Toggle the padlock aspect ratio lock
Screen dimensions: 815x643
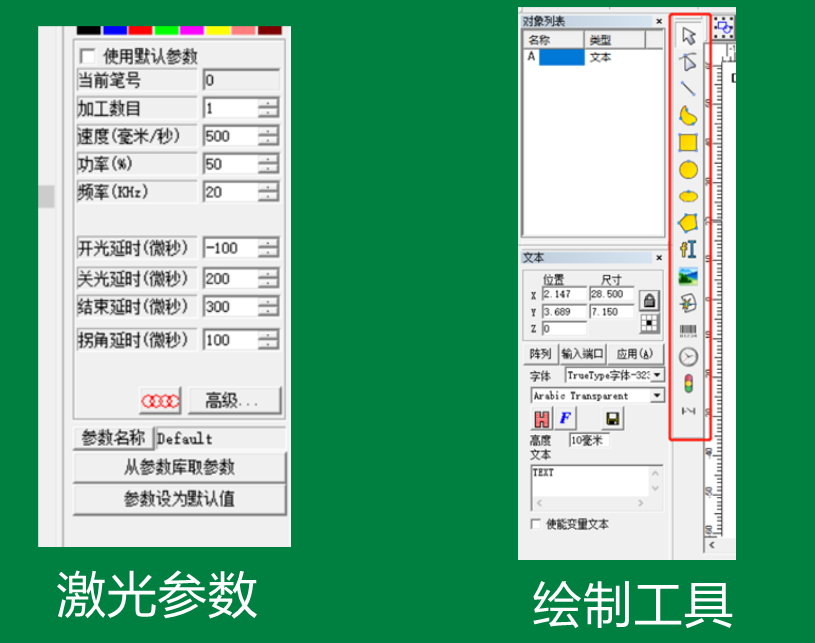(649, 300)
